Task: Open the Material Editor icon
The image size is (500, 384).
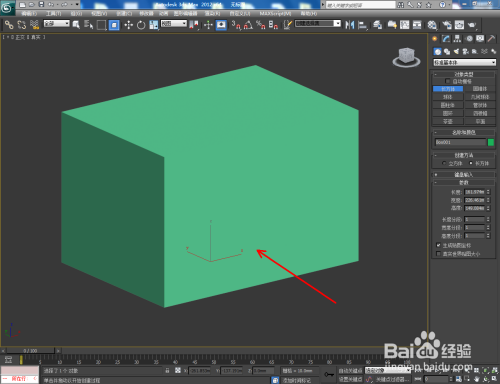Action: 432,25
